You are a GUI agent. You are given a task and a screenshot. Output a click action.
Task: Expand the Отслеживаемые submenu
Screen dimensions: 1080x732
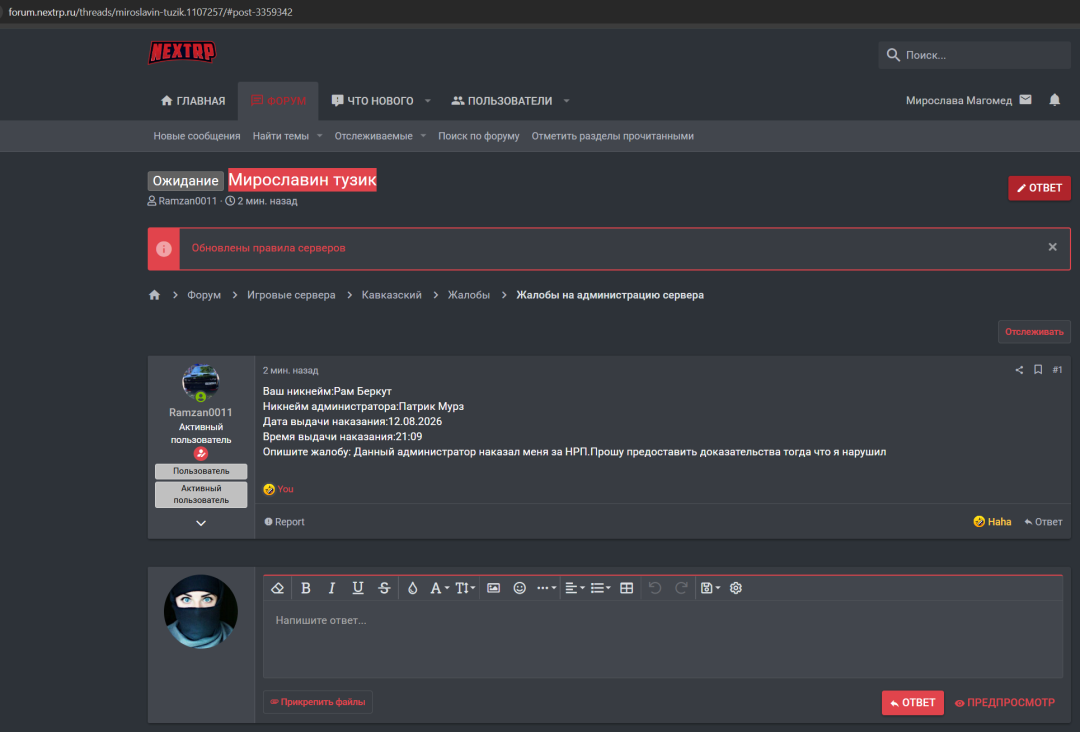(x=423, y=136)
